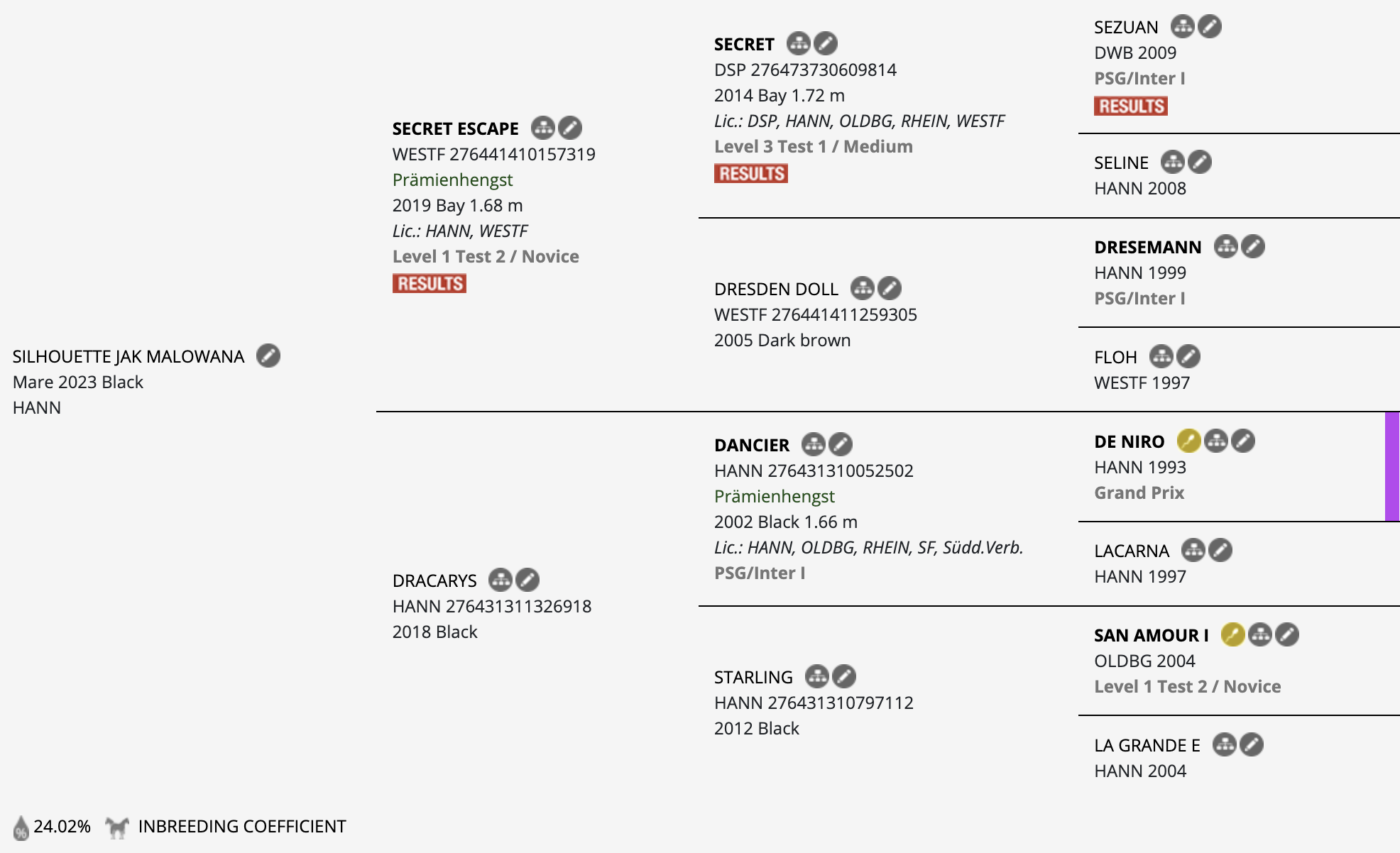Click edit pencil icon next to Silhouette Jak Malowana
The height and width of the screenshot is (853, 1400).
(268, 356)
